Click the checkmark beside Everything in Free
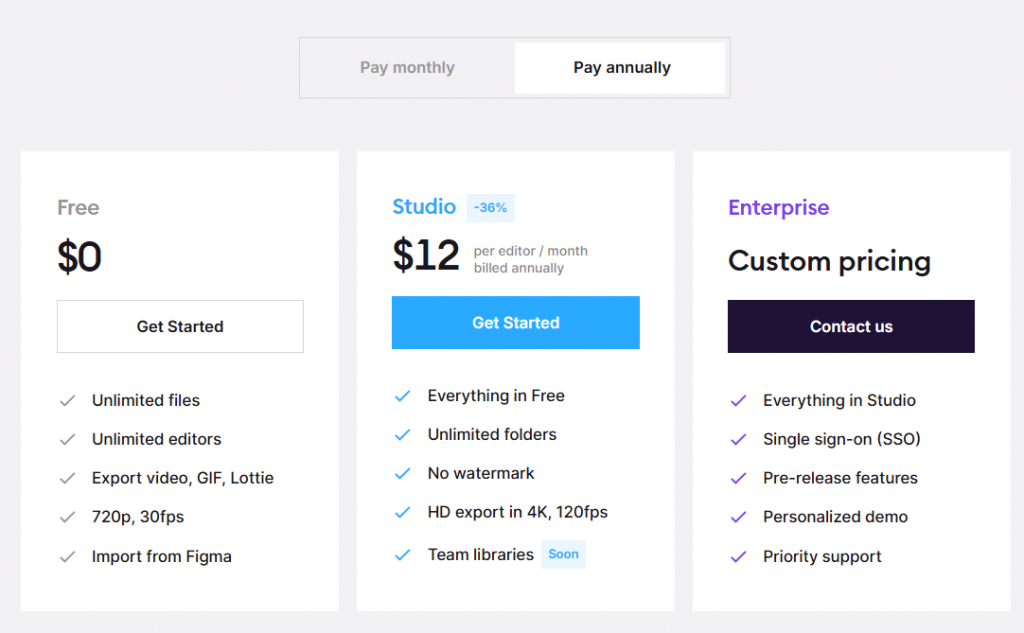 pyautogui.click(x=403, y=395)
